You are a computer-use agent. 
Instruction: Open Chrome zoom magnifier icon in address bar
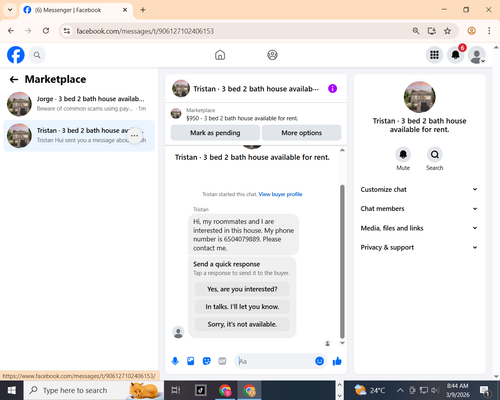pyautogui.click(x=416, y=31)
